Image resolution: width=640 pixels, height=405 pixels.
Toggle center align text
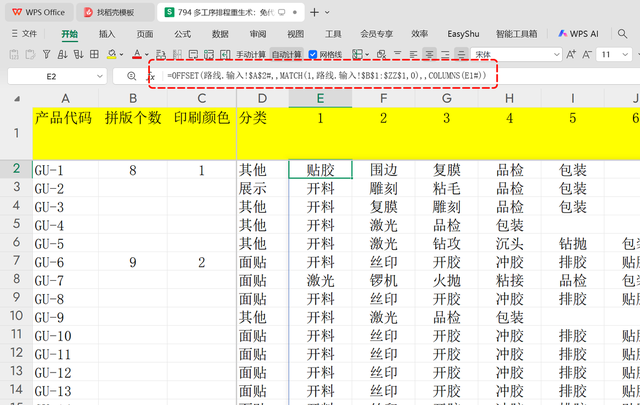click(429, 54)
